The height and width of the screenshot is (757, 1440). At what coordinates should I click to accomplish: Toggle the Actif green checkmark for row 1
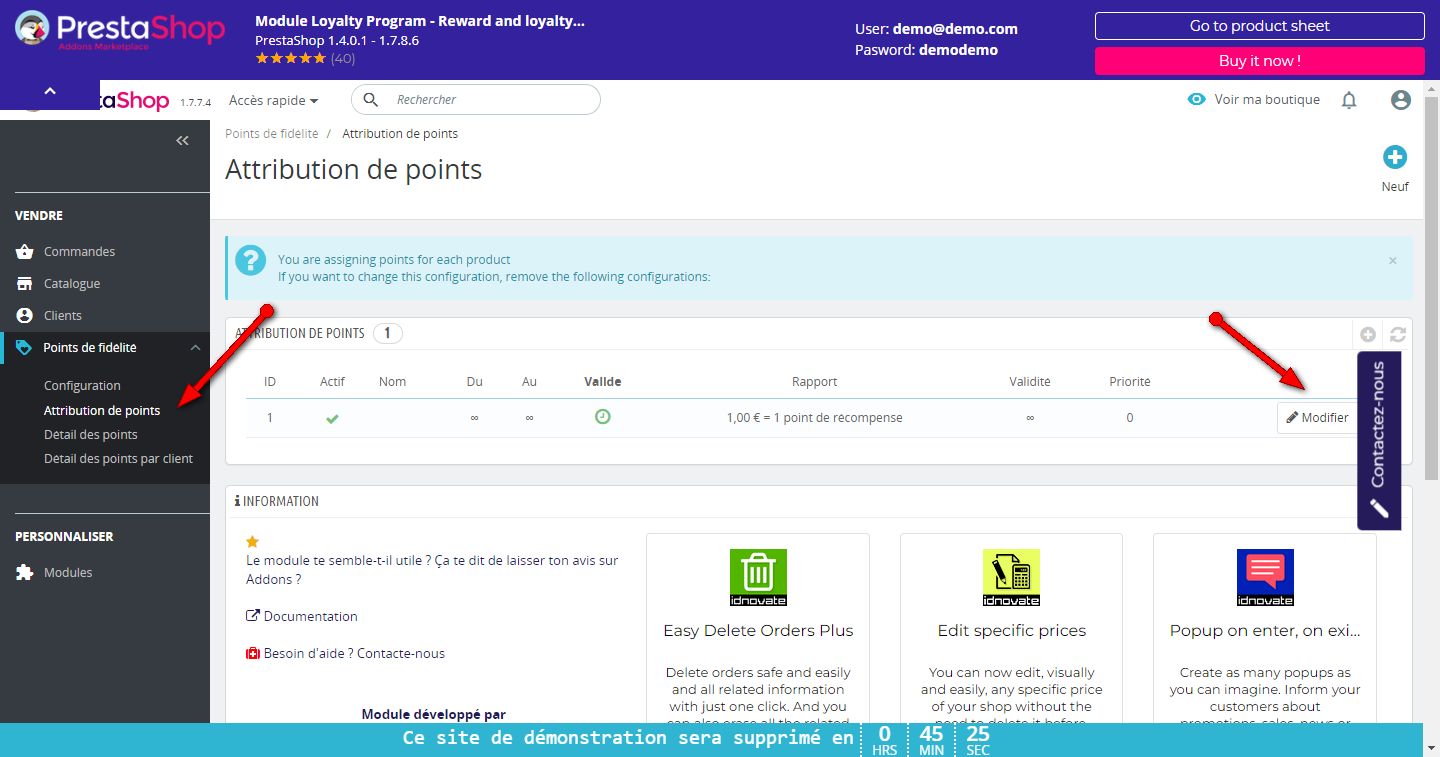pyautogui.click(x=332, y=418)
